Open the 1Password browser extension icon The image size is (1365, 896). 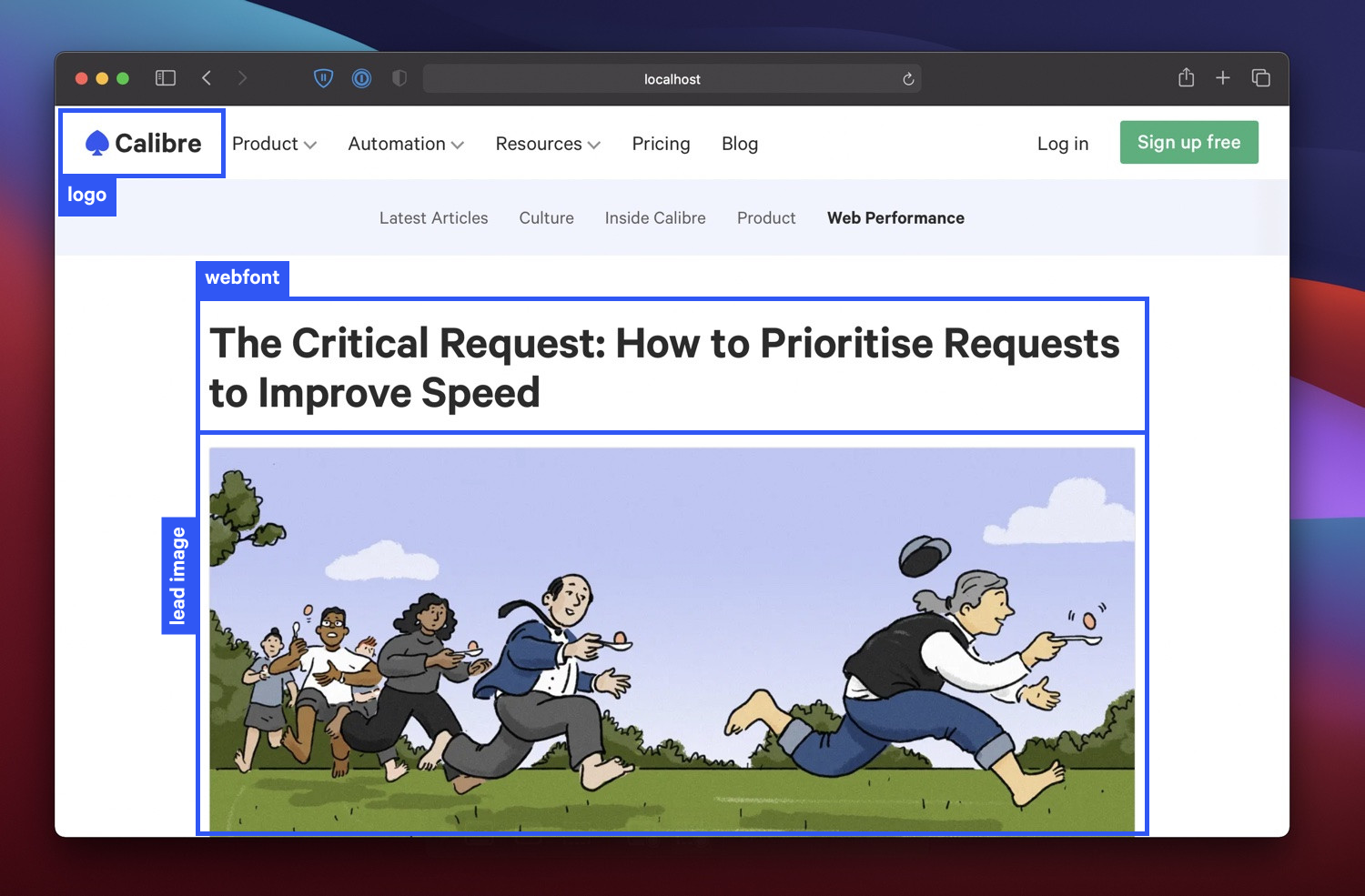[361, 78]
